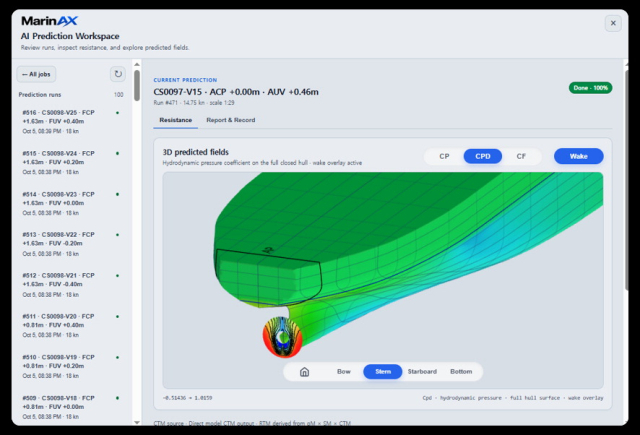Click the green status dot of run #511
This screenshot has height=435, width=640.
pos(118,316)
